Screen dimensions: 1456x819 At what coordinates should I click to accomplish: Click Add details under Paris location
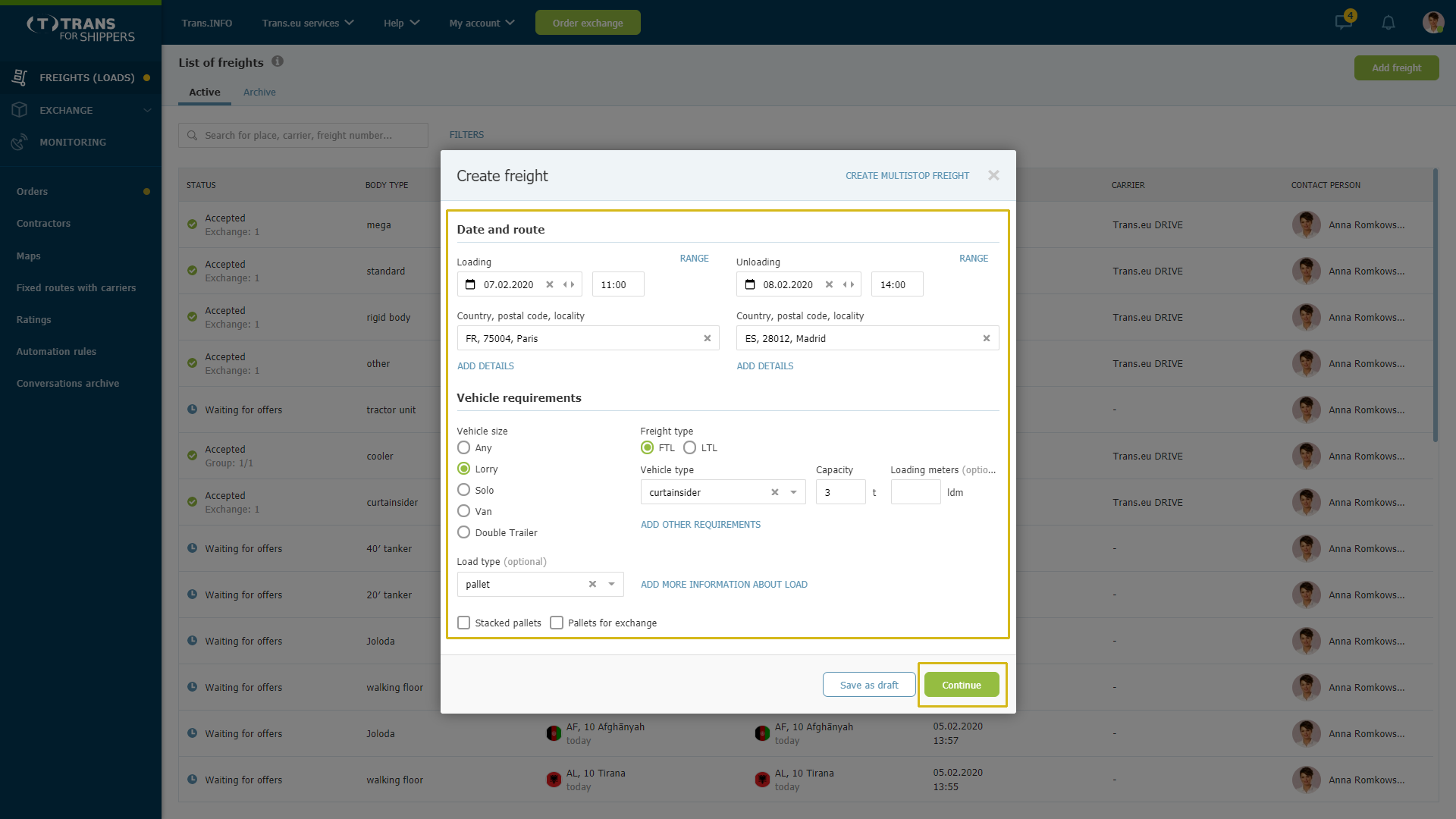point(485,366)
